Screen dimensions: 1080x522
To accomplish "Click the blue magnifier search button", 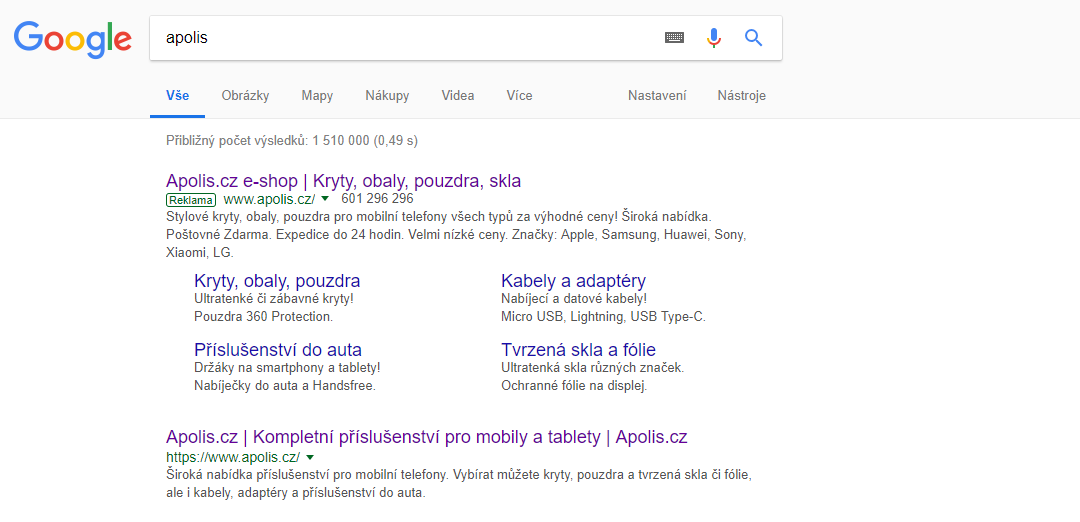I will 754,38.
